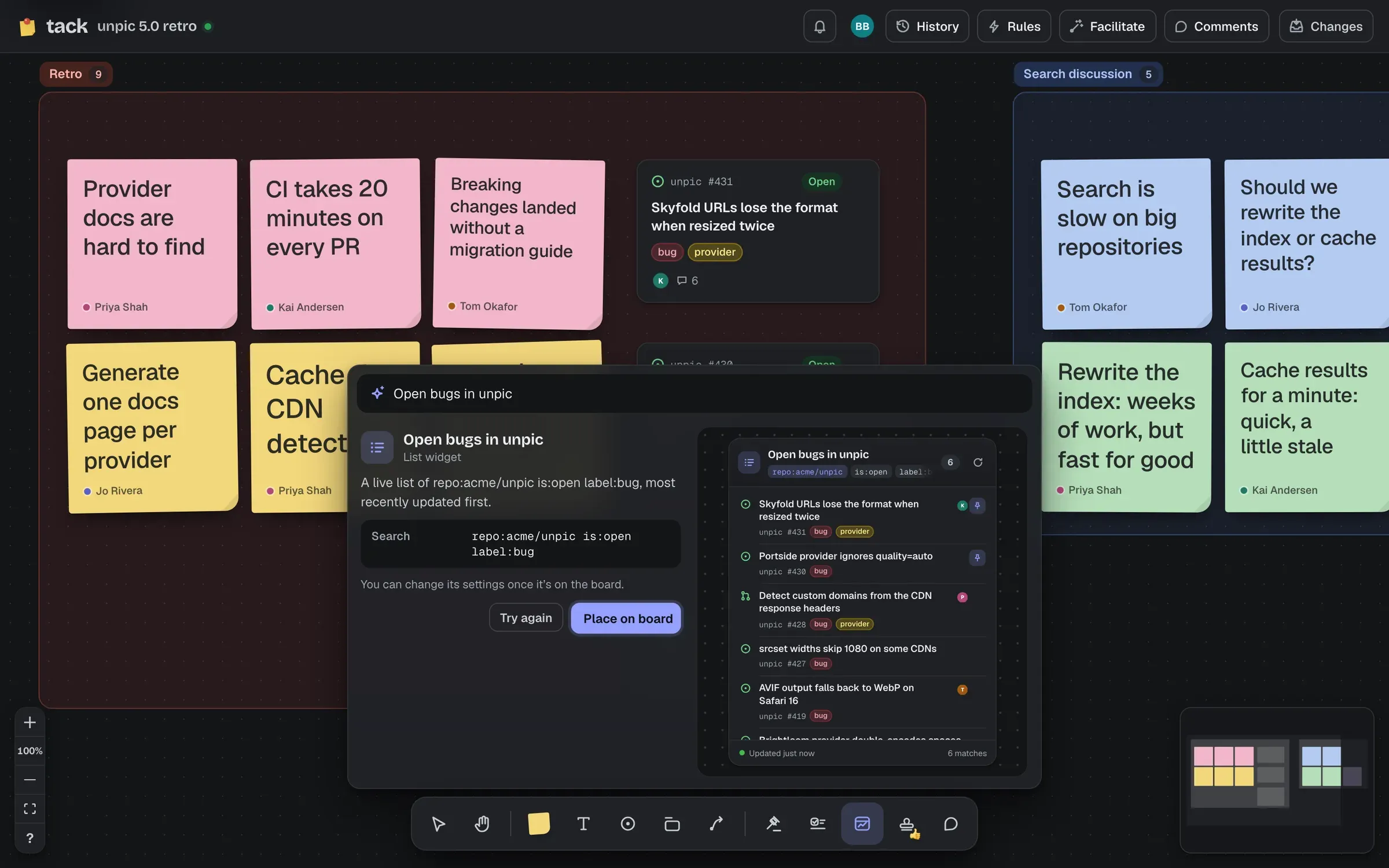Click the repo:acme/unpic filter chip
Screen dimensions: 1389x868
coord(807,472)
